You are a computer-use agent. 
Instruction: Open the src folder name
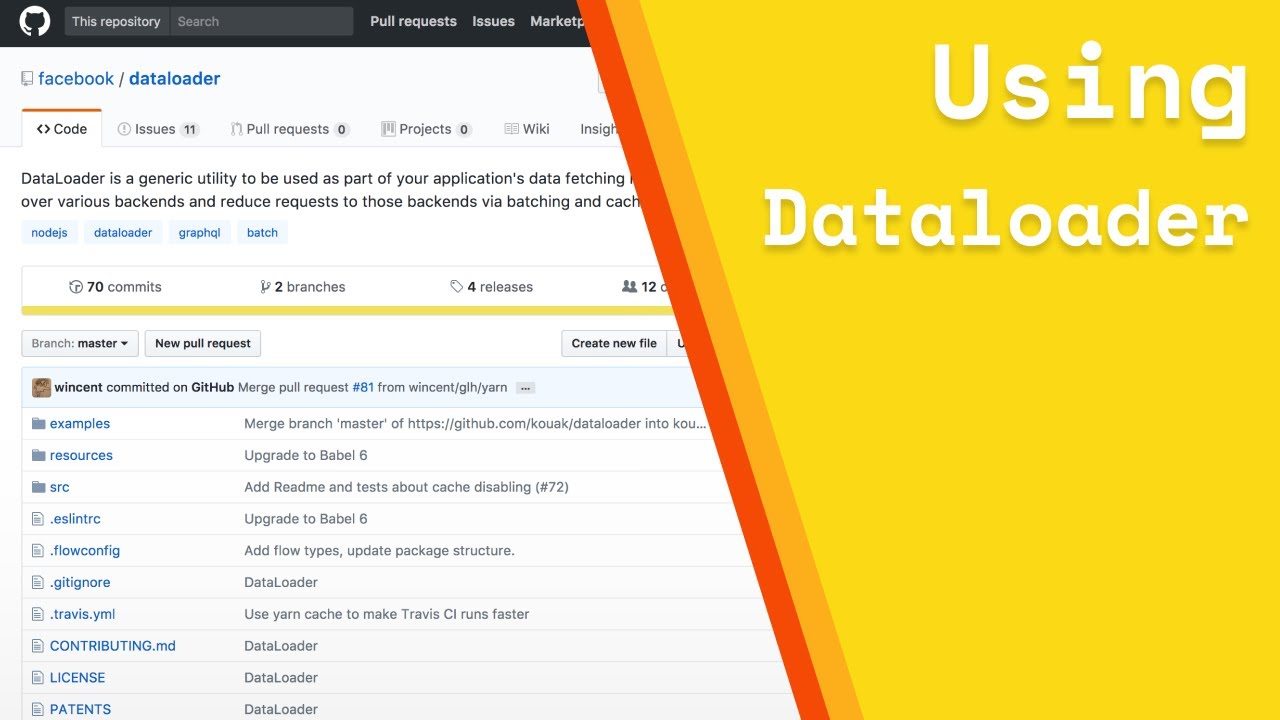point(60,487)
